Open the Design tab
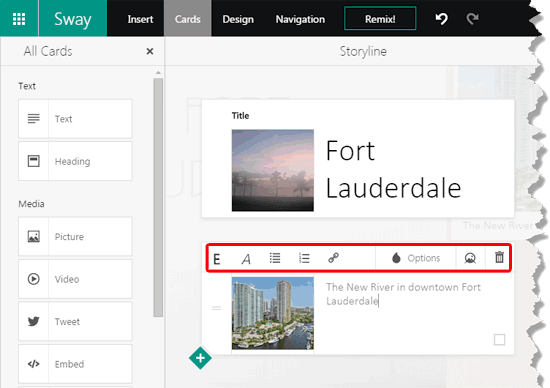This screenshot has height=388, width=550. pyautogui.click(x=238, y=19)
